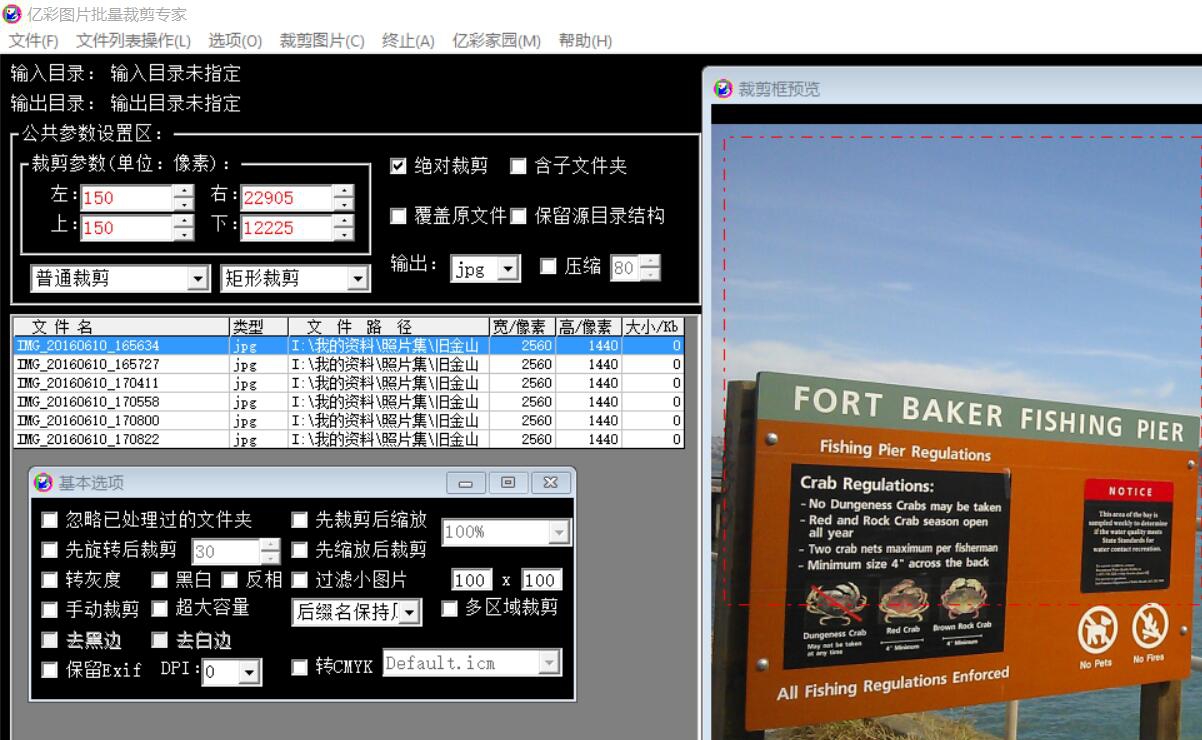Enable 手动裁剪 mode
Screen dimensions: 1202x740
(50, 609)
